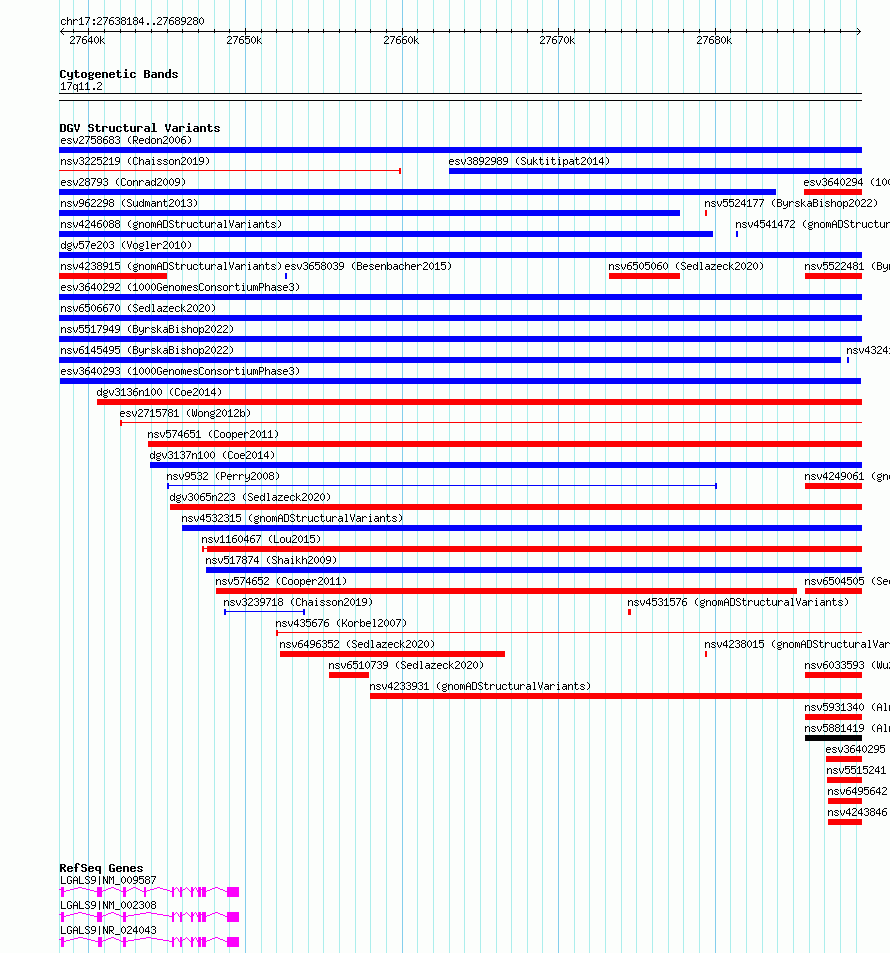Viewport: 890px width, 953px height.
Task: Click dgv3065n223 (Sedlazeck2020) label
Action: [x=250, y=497]
